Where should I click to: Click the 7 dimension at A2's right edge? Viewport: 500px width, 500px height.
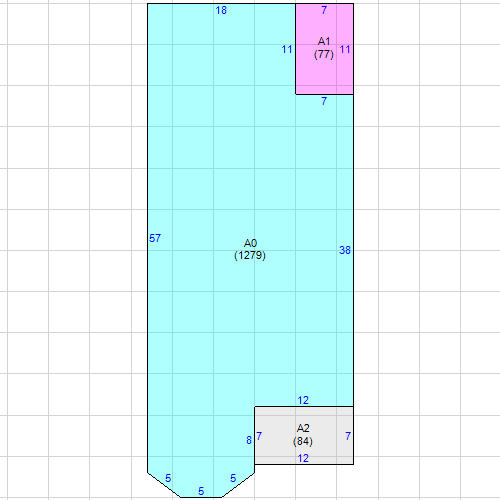click(x=348, y=436)
